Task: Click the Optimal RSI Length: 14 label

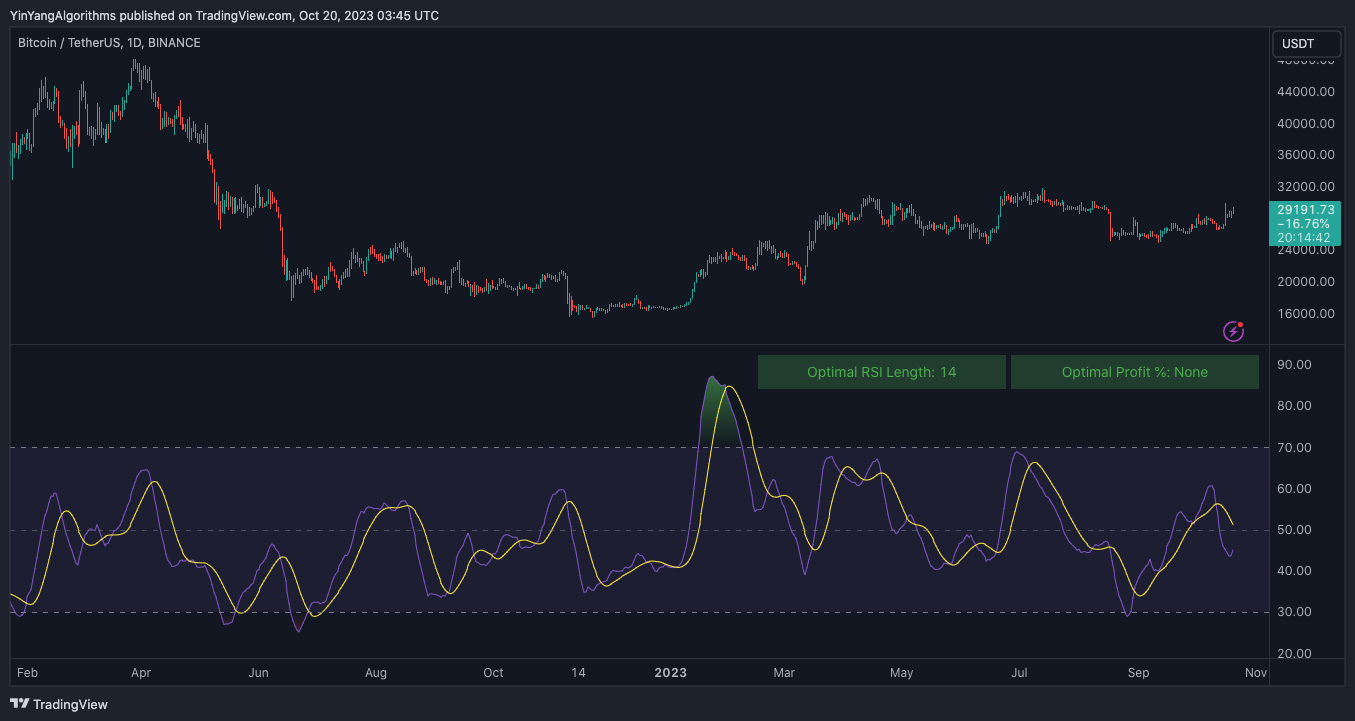Action: pos(882,372)
